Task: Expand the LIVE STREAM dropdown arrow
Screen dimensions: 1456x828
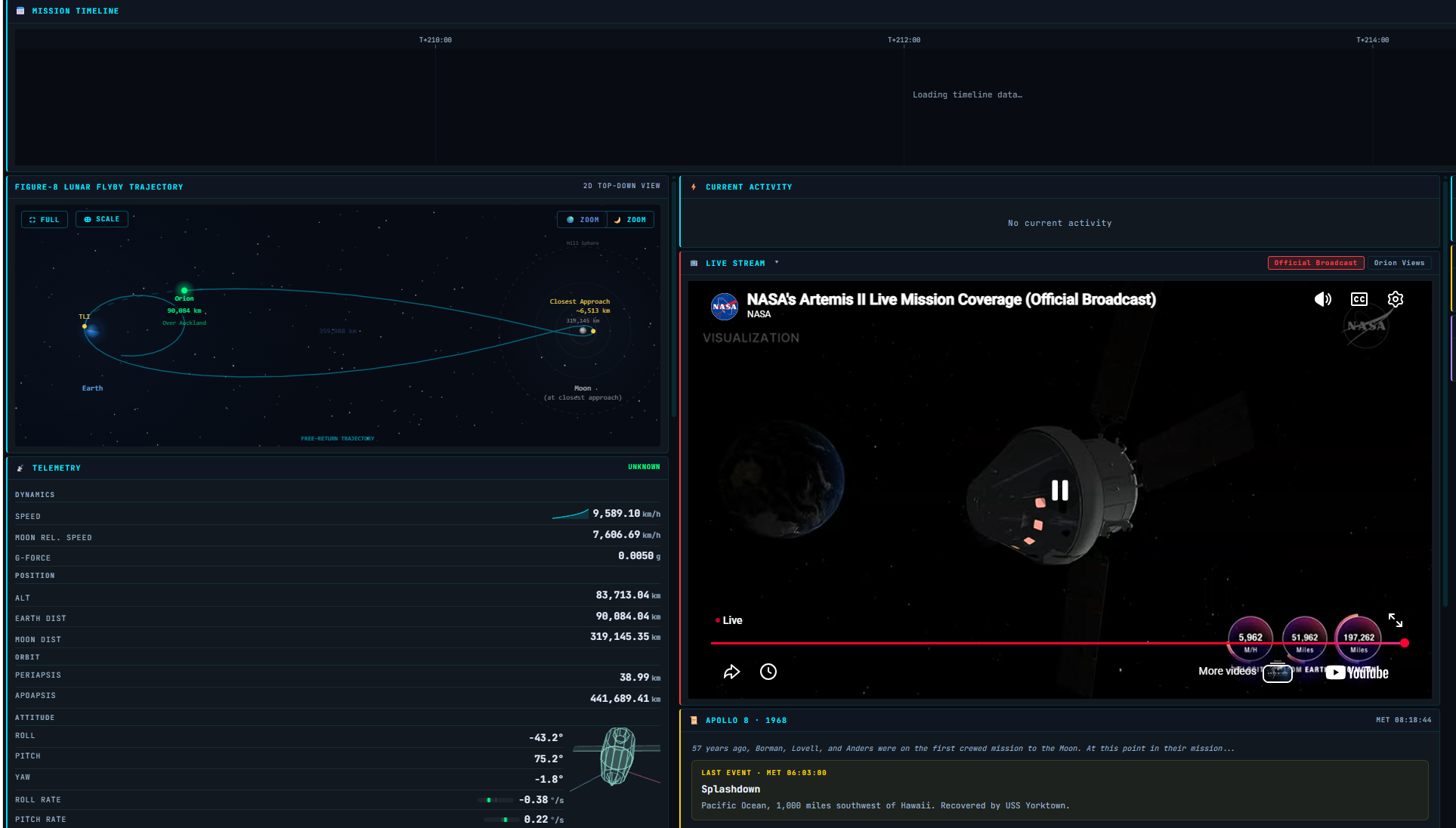Action: pos(776,263)
